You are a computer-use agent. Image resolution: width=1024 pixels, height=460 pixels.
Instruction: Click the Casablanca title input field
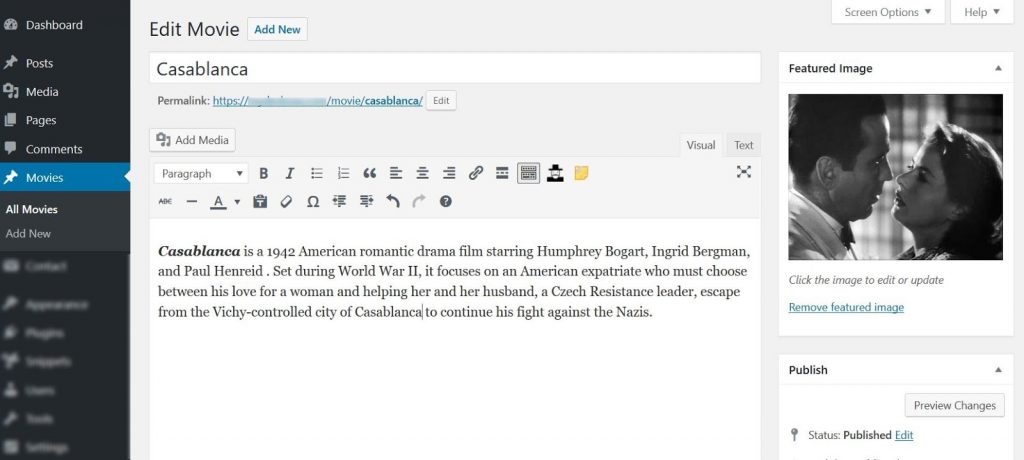click(454, 69)
